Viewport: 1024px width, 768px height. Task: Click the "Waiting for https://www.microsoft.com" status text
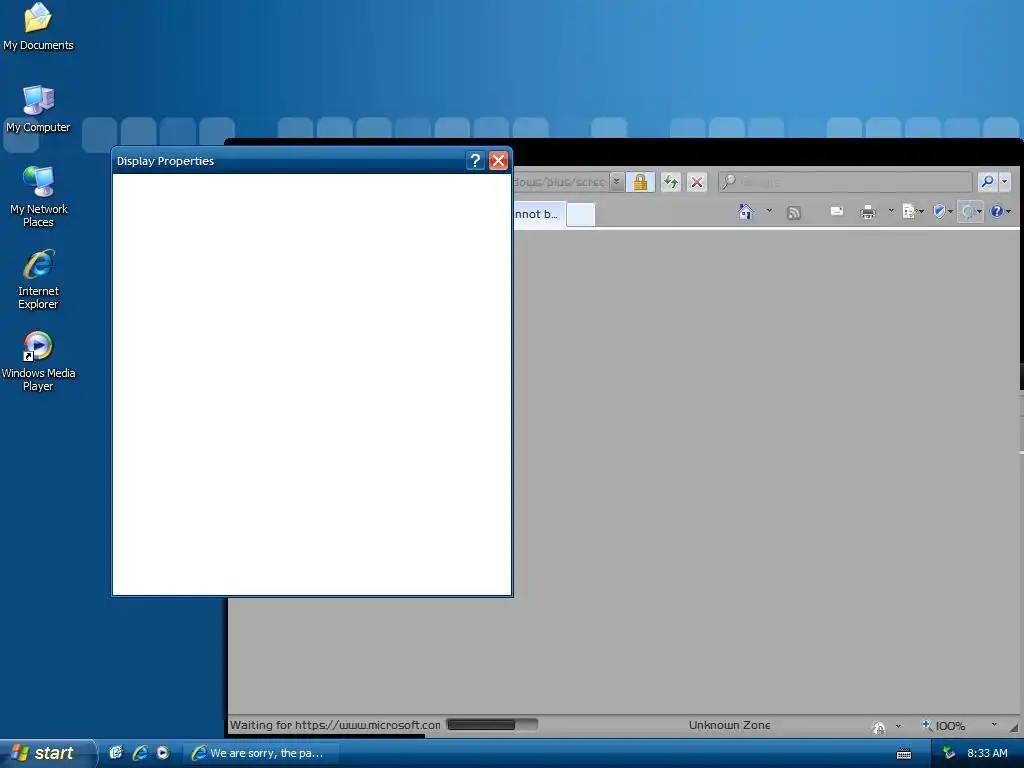pyautogui.click(x=335, y=725)
